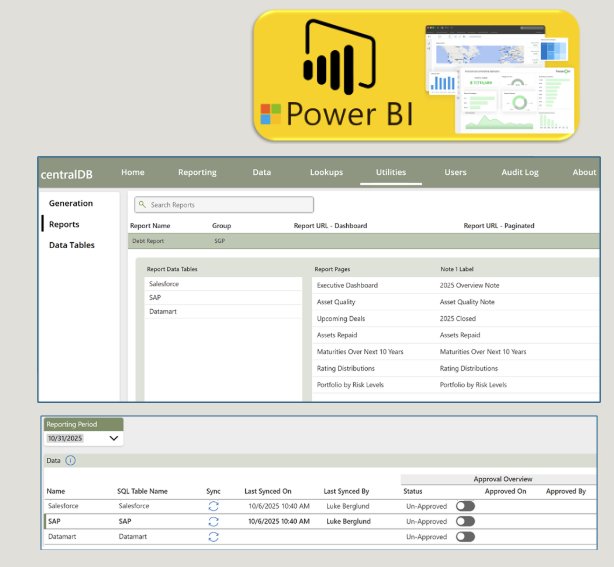This screenshot has height=567, width=614.
Task: Click the Approved By column header
Action: [x=566, y=491]
